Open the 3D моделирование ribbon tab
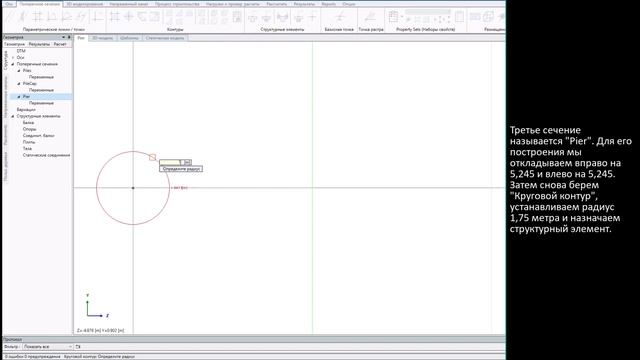The height and width of the screenshot is (360, 640). click(x=84, y=4)
